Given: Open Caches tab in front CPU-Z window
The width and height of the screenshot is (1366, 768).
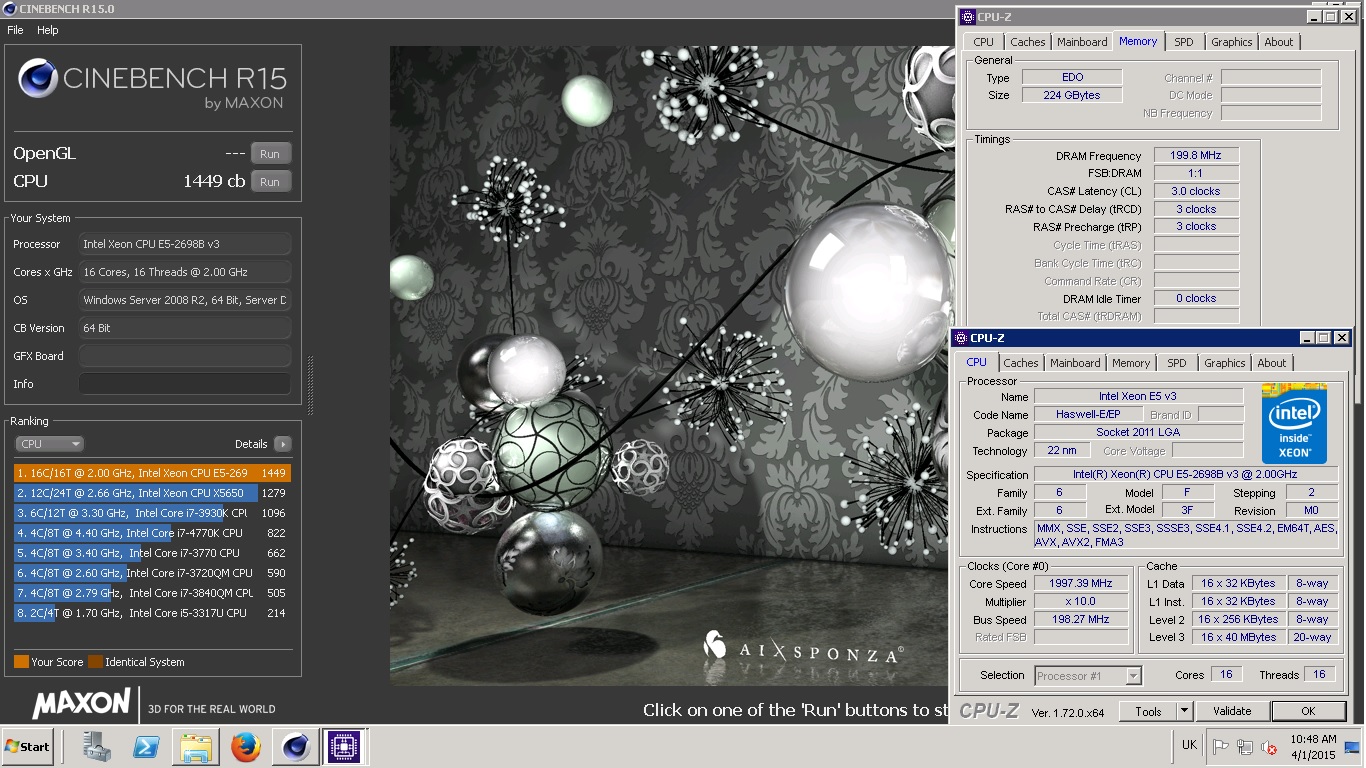Looking at the screenshot, I should (1020, 363).
